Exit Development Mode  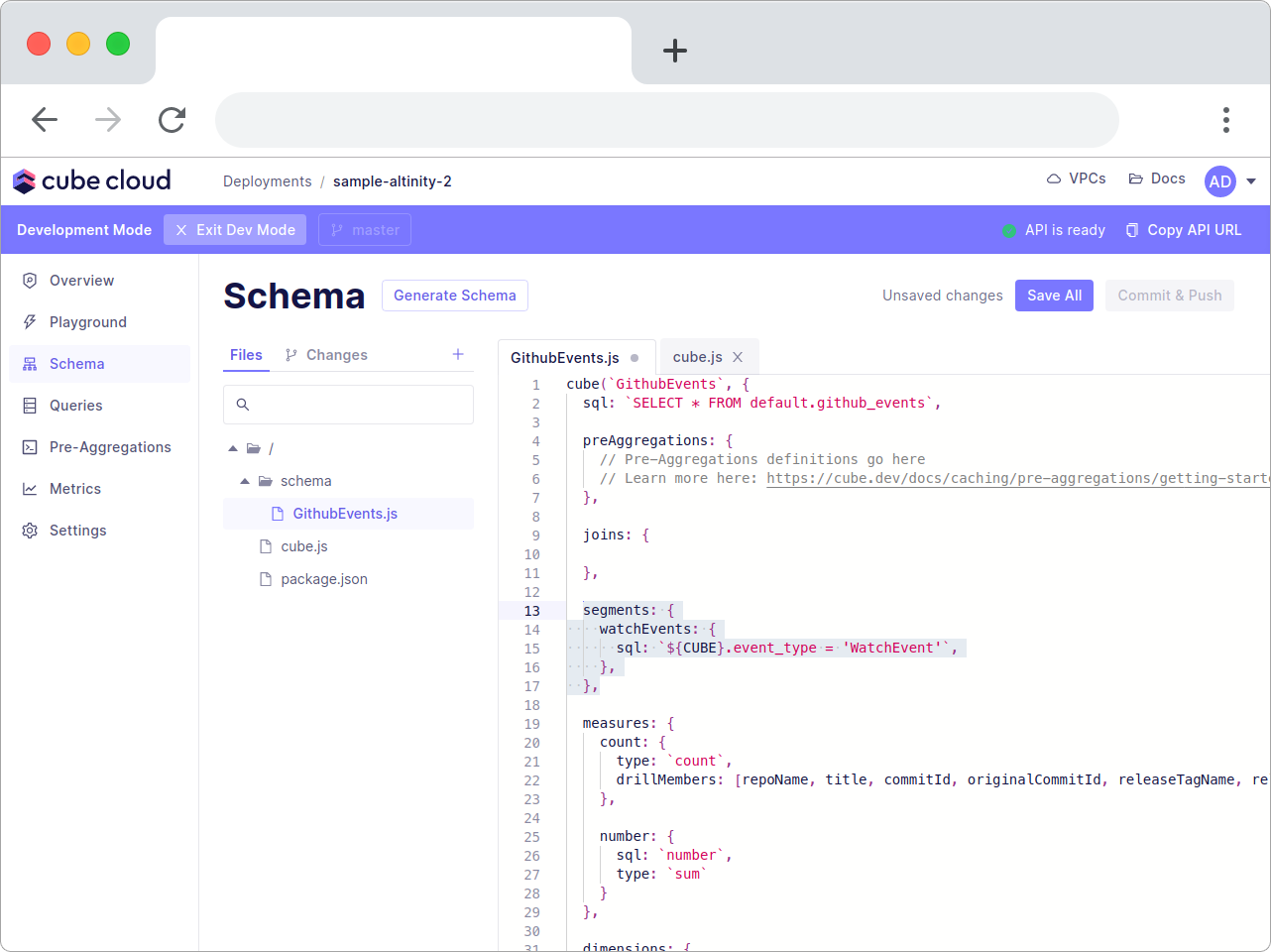(234, 229)
